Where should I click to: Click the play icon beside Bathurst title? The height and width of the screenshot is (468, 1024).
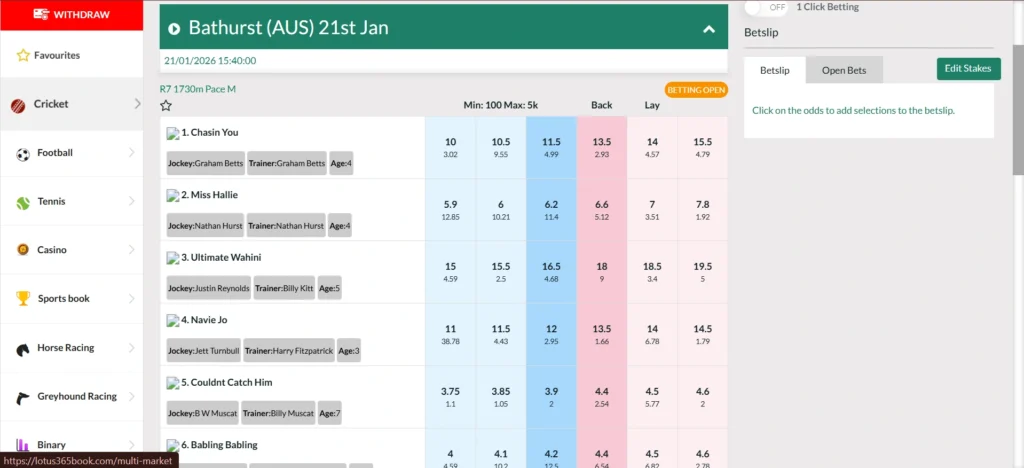[174, 28]
